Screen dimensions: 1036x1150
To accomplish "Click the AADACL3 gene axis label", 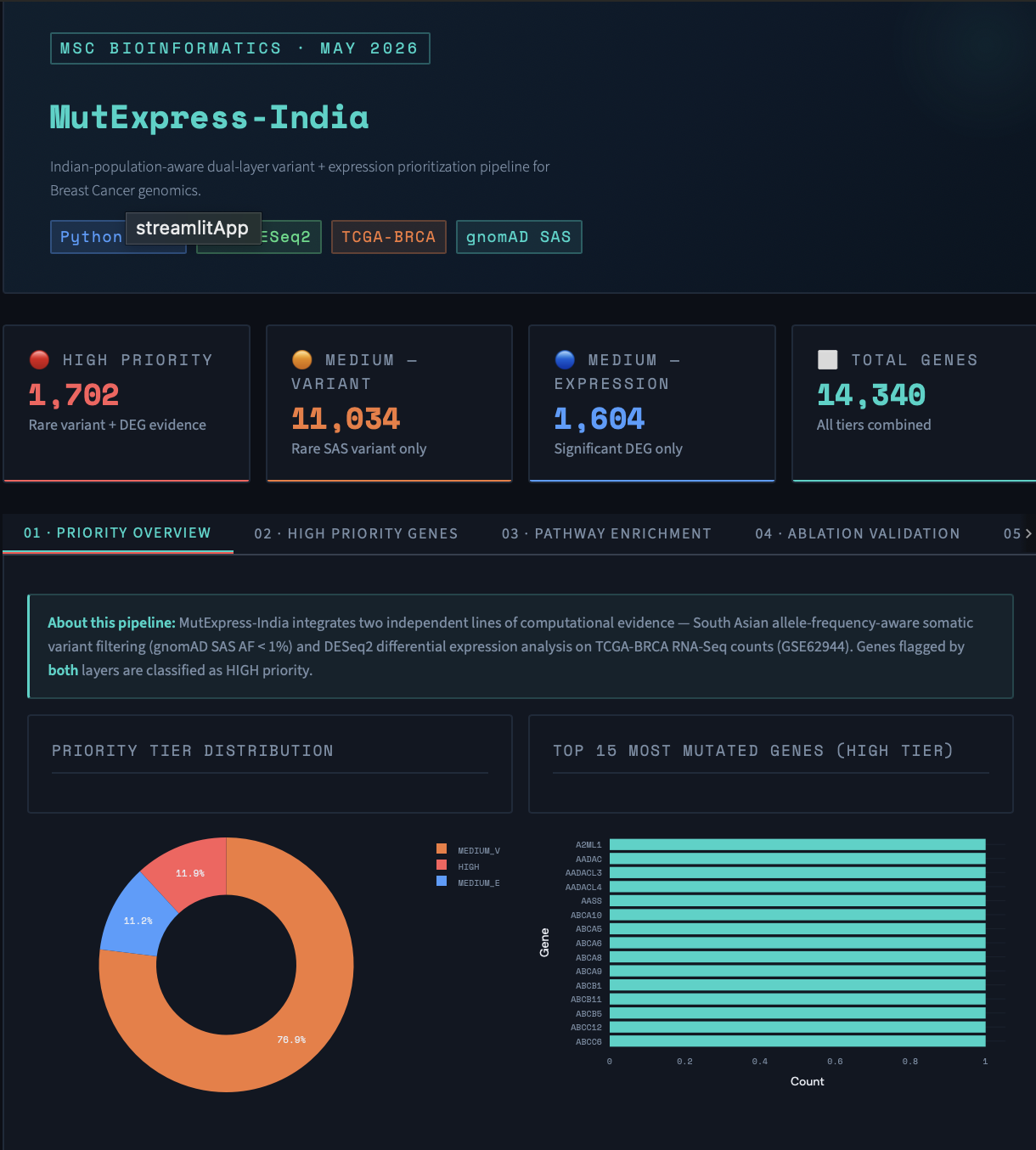I will pyautogui.click(x=583, y=873).
